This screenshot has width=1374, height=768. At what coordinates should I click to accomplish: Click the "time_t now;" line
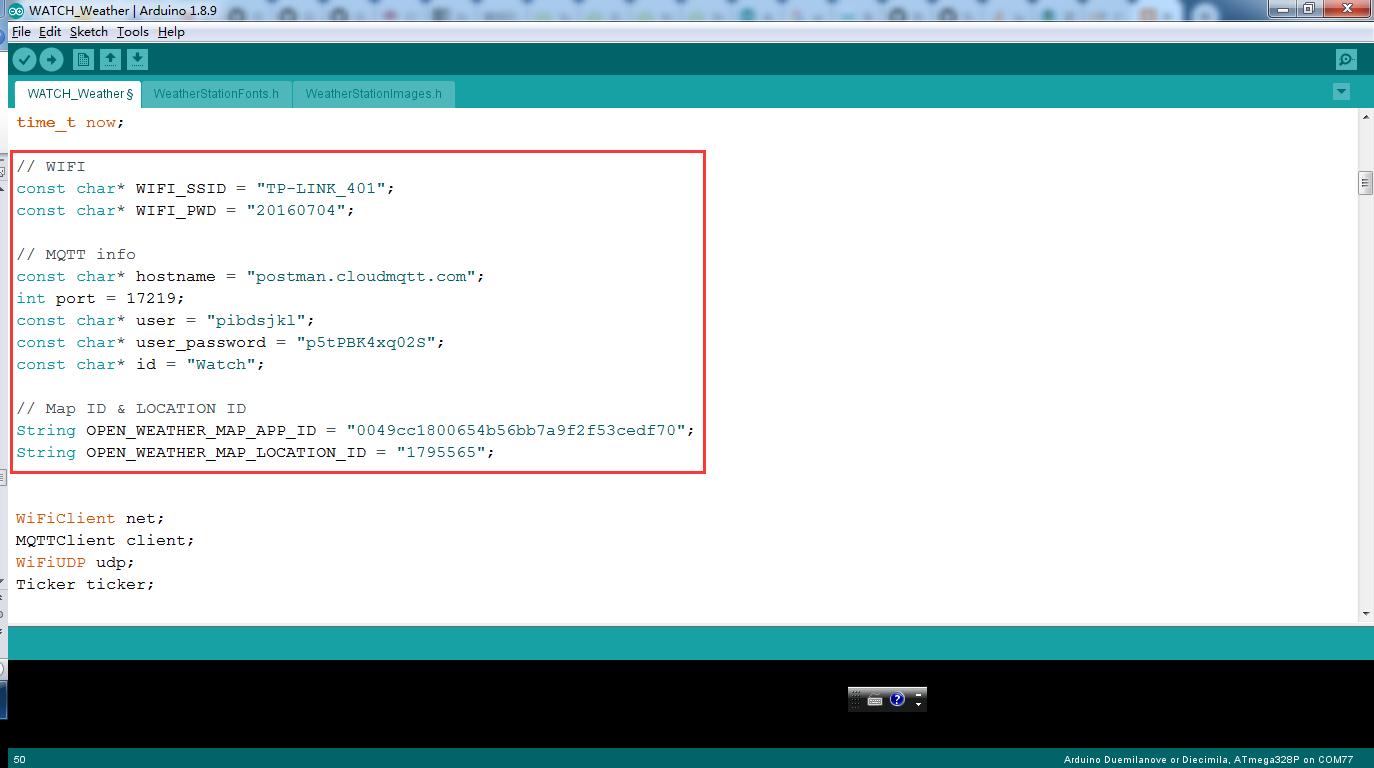tap(70, 122)
